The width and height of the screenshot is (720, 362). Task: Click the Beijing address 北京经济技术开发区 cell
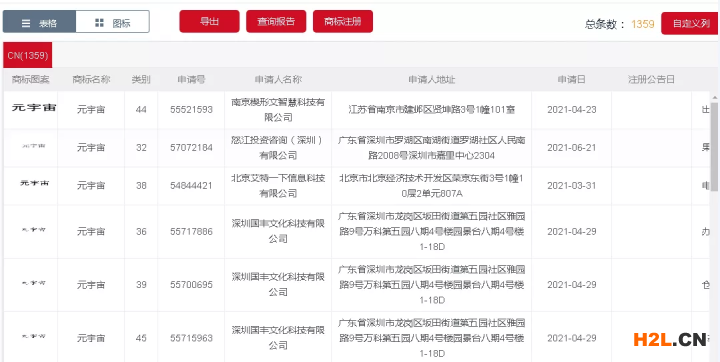pyautogui.click(x=432, y=186)
